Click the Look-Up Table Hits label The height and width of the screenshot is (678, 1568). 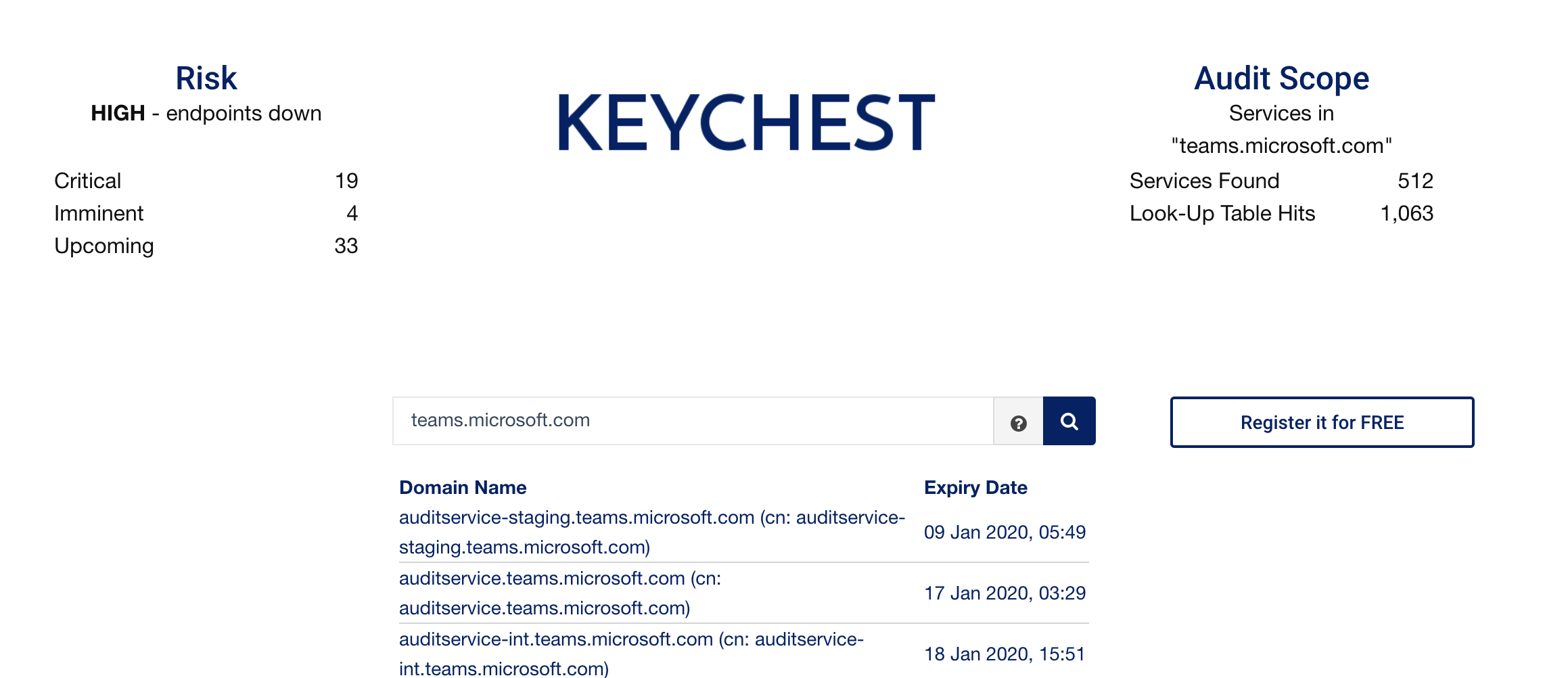click(x=1222, y=213)
